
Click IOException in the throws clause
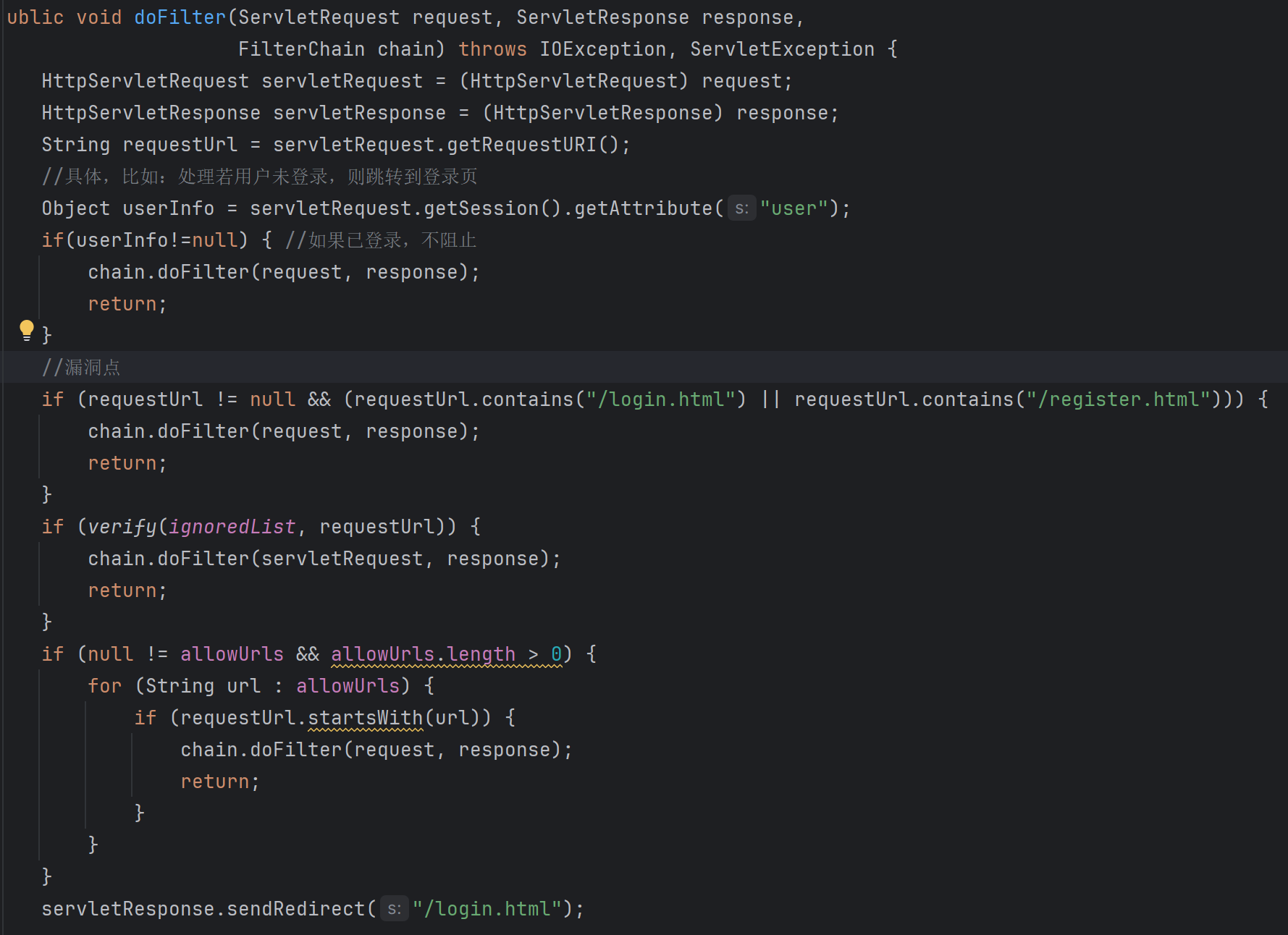pos(603,49)
